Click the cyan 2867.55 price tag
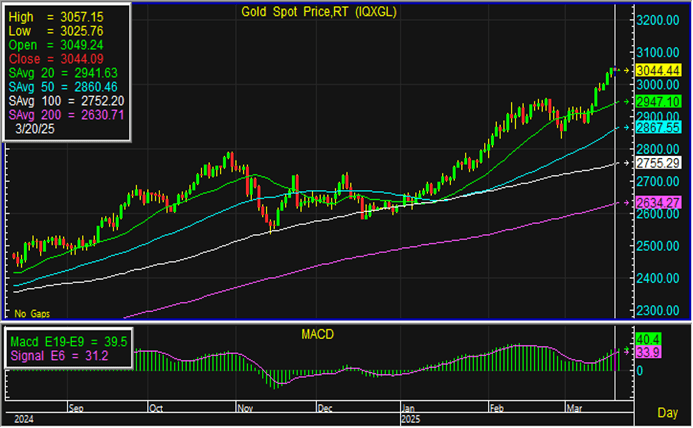693x428 pixels. coord(656,128)
